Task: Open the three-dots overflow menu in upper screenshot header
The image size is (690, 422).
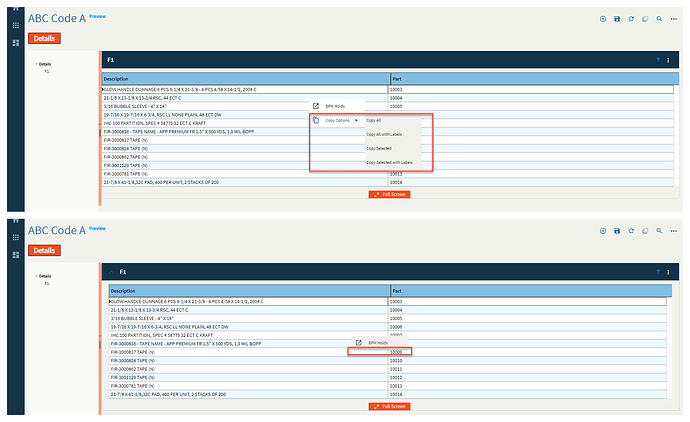Action: click(x=674, y=19)
